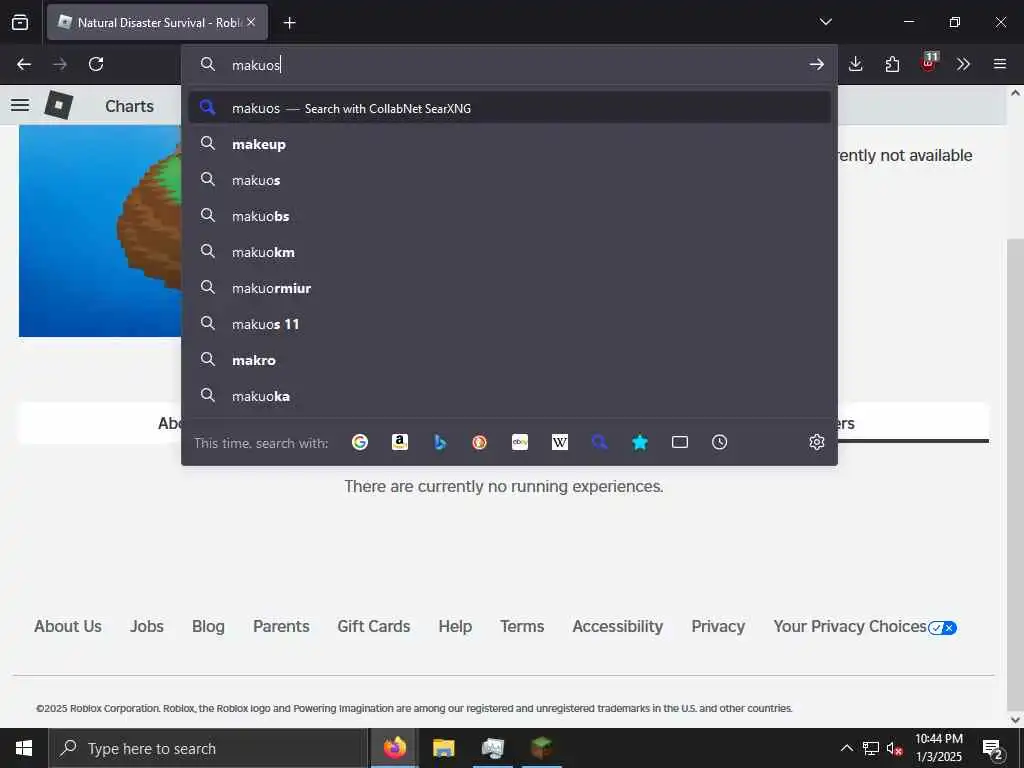This screenshot has height=768, width=1024.
Task: Open the new tab with plus button
Action: point(289,23)
